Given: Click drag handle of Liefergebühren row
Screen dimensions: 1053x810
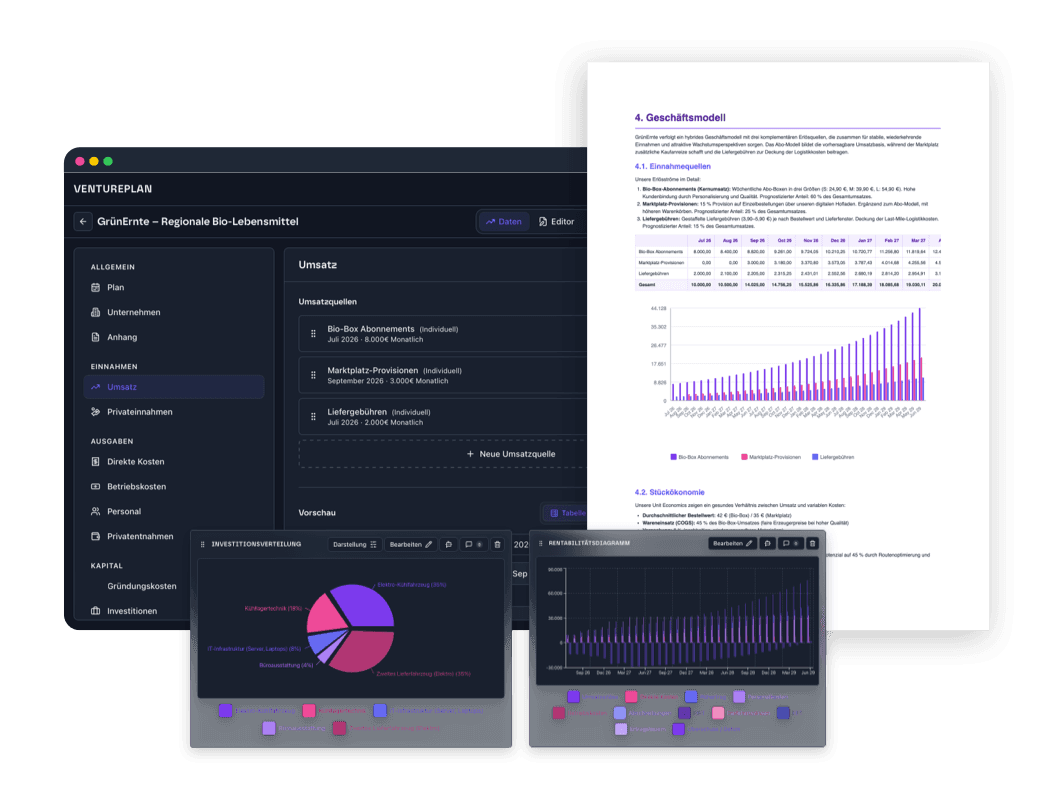Looking at the screenshot, I should 311,416.
